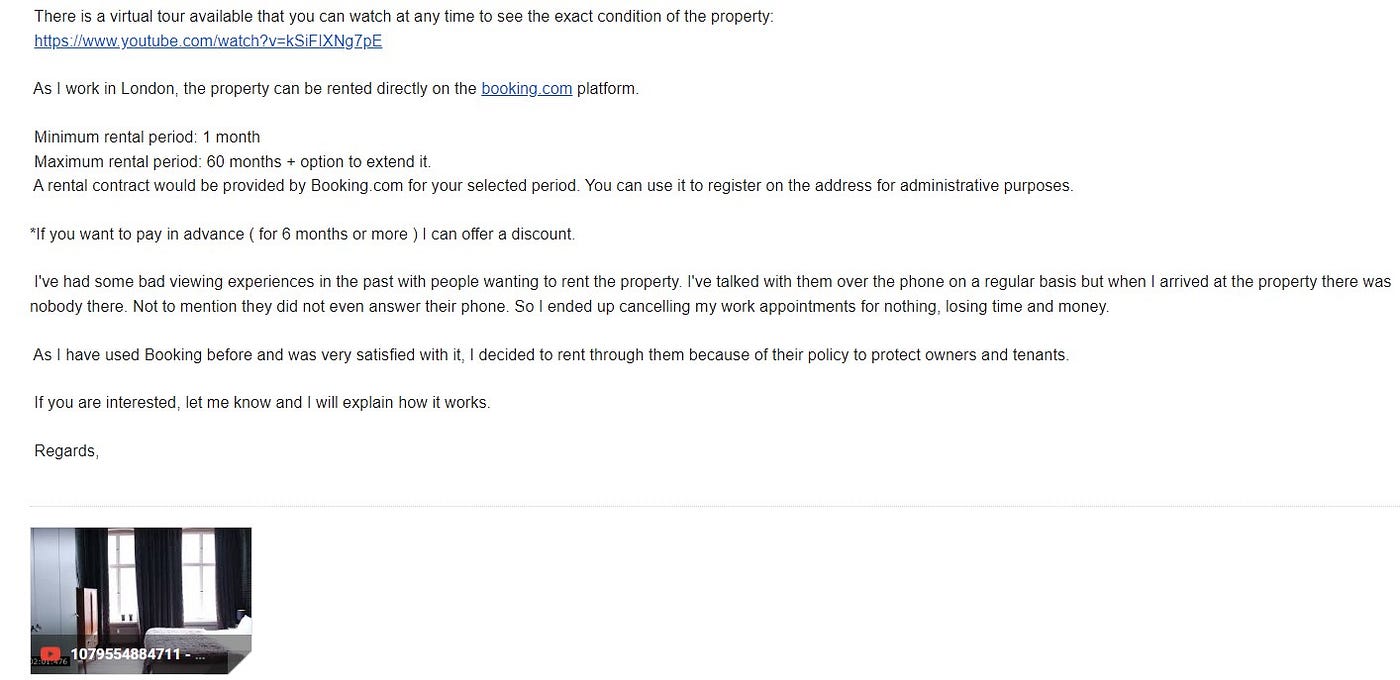This screenshot has width=1400, height=680.
Task: Click the 'If you are interested' sentence
Action: click(262, 403)
